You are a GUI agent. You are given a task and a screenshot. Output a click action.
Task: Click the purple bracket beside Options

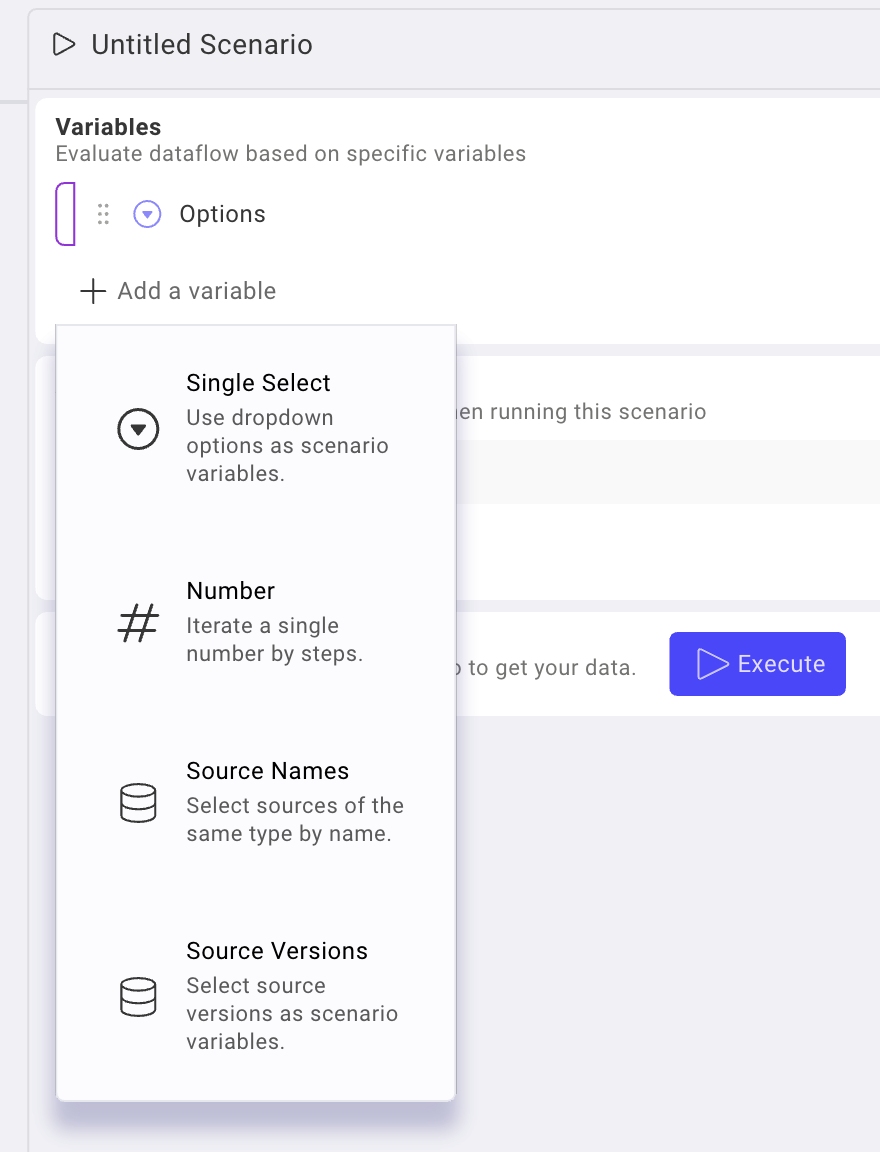(x=65, y=214)
